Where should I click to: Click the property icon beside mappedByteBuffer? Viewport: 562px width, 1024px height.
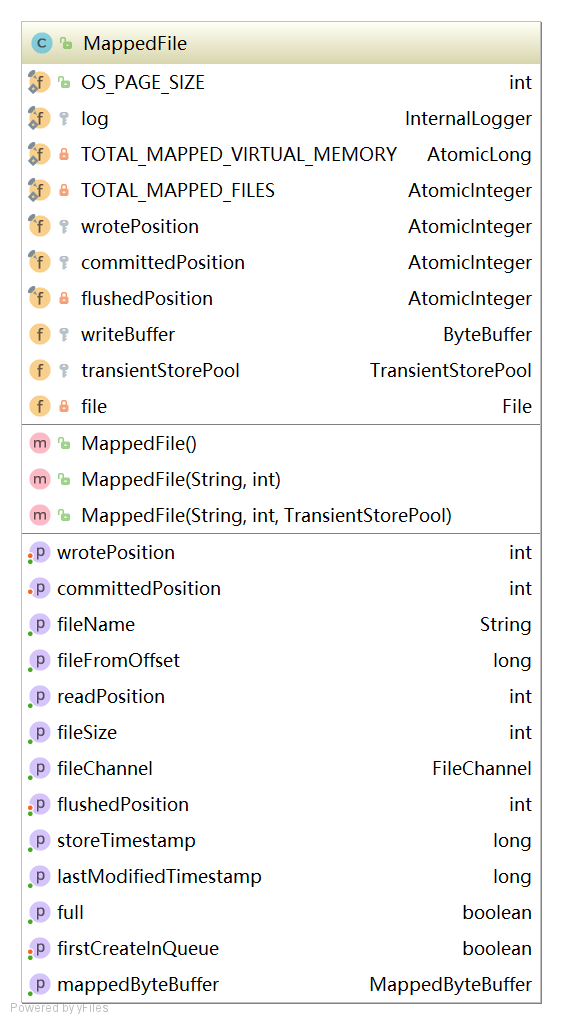click(x=40, y=984)
